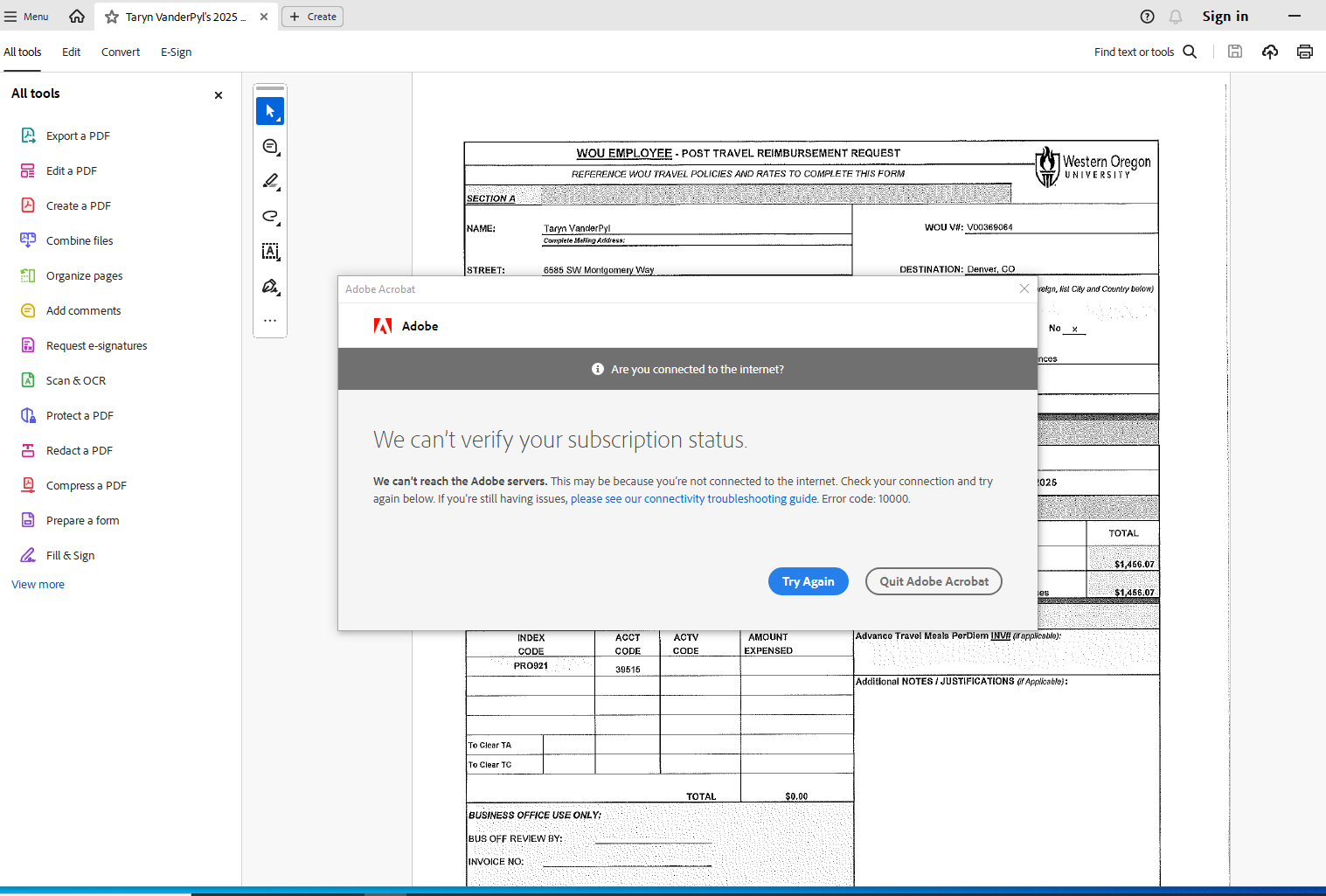The height and width of the screenshot is (896, 1326).
Task: Click the To Clear TA cell
Action: click(504, 745)
